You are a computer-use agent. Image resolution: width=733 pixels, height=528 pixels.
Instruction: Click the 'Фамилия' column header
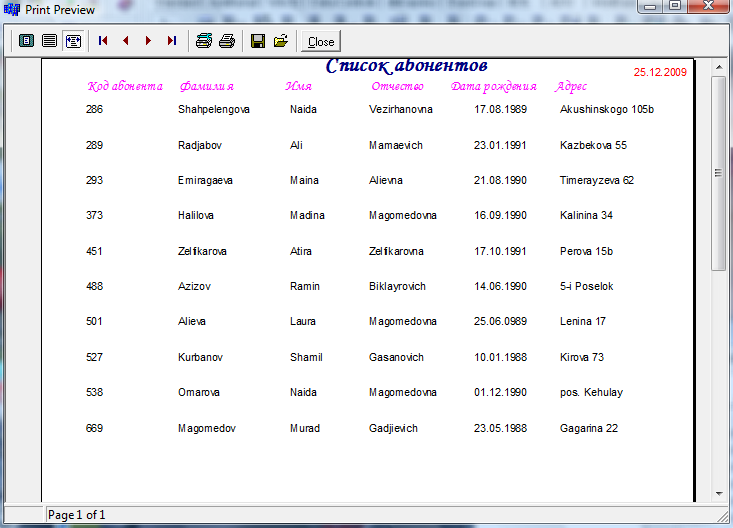tap(207, 86)
